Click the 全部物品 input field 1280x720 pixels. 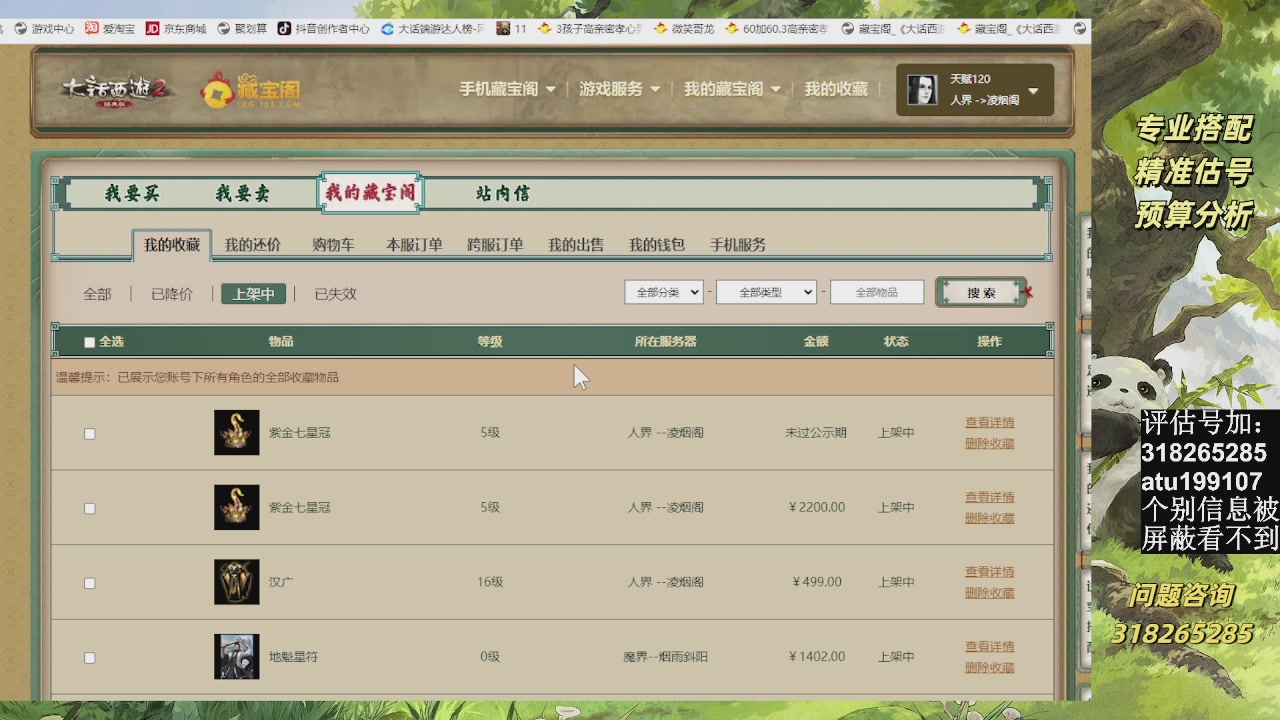pyautogui.click(x=876, y=292)
